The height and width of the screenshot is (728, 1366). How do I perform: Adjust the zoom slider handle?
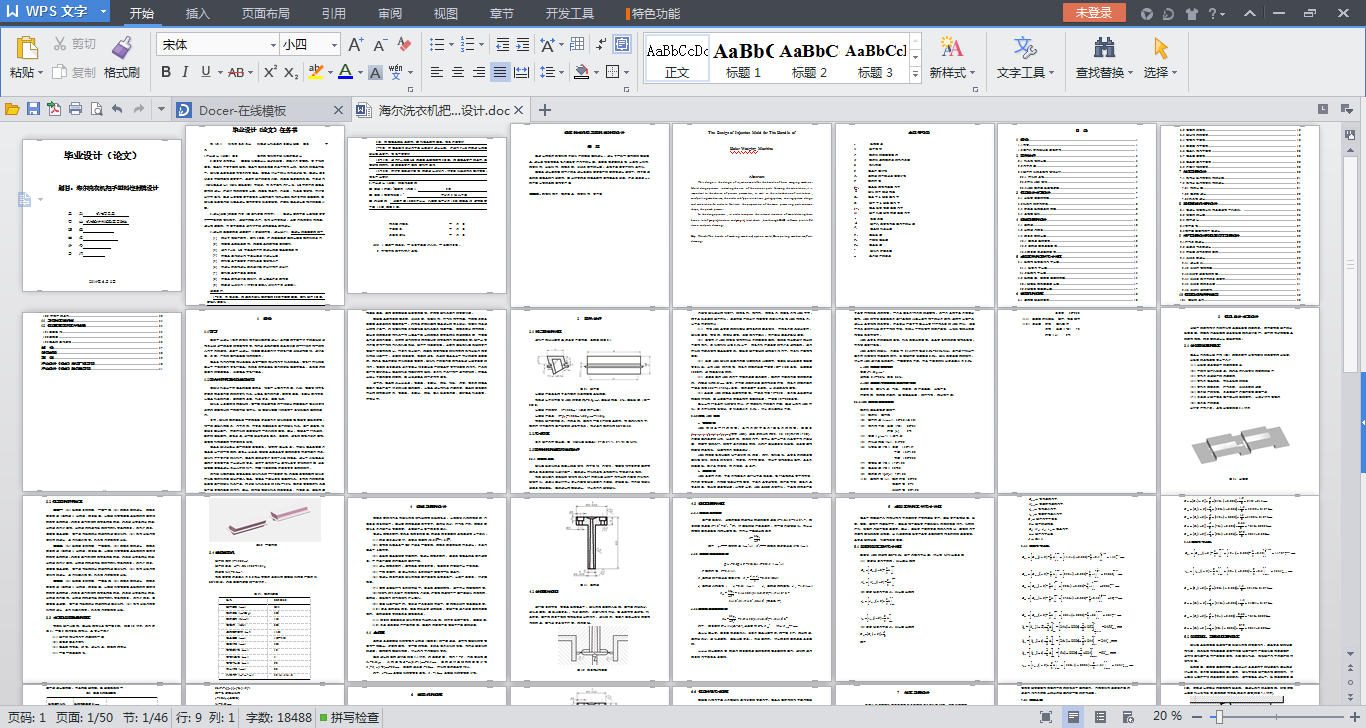point(1220,717)
